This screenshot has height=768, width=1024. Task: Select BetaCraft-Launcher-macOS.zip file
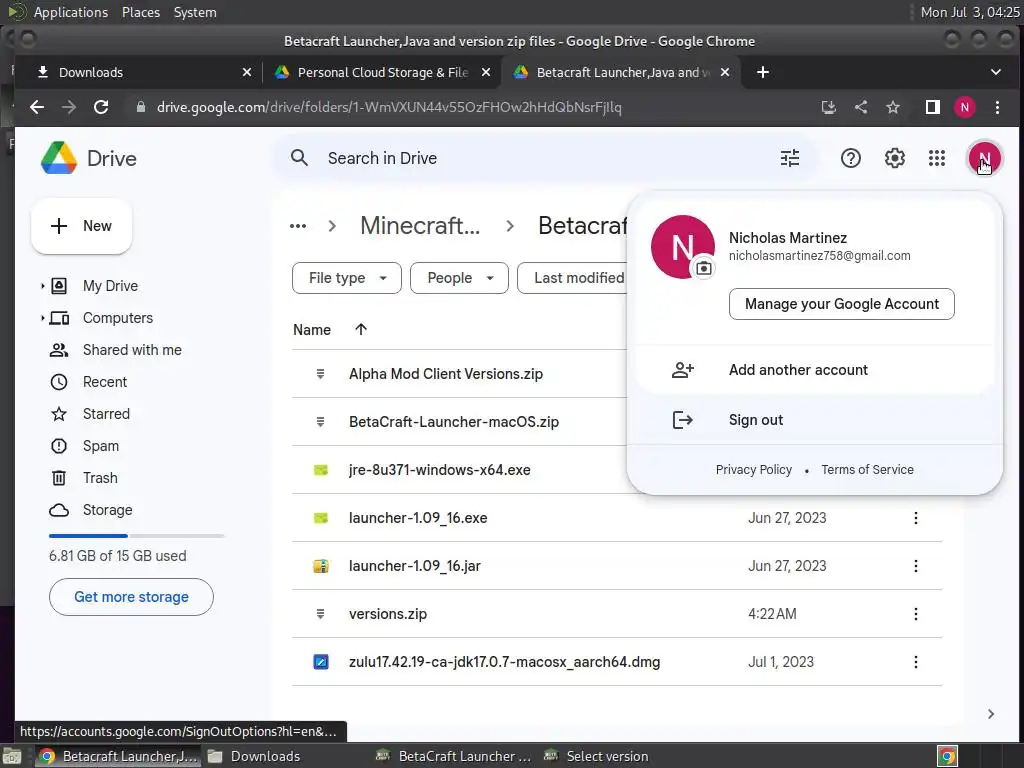pyautogui.click(x=453, y=422)
